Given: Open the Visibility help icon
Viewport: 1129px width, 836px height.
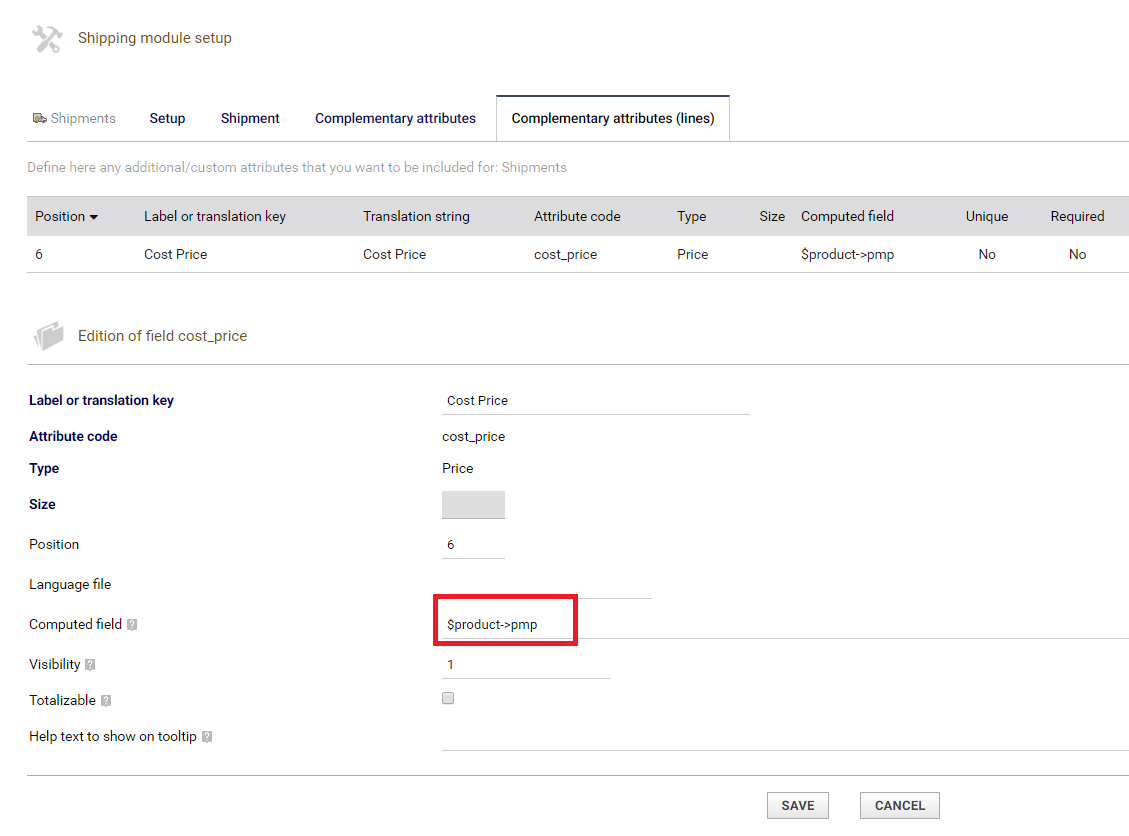Looking at the screenshot, I should pos(90,665).
